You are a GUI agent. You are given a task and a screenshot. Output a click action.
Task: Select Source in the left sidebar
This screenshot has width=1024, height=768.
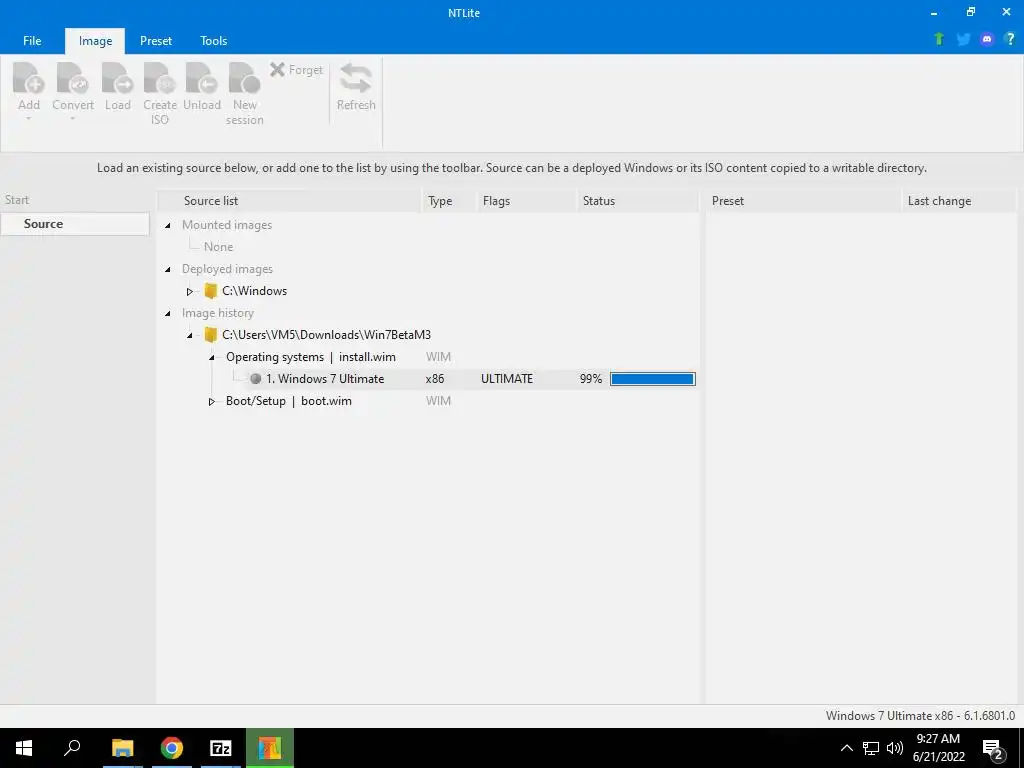tap(75, 223)
